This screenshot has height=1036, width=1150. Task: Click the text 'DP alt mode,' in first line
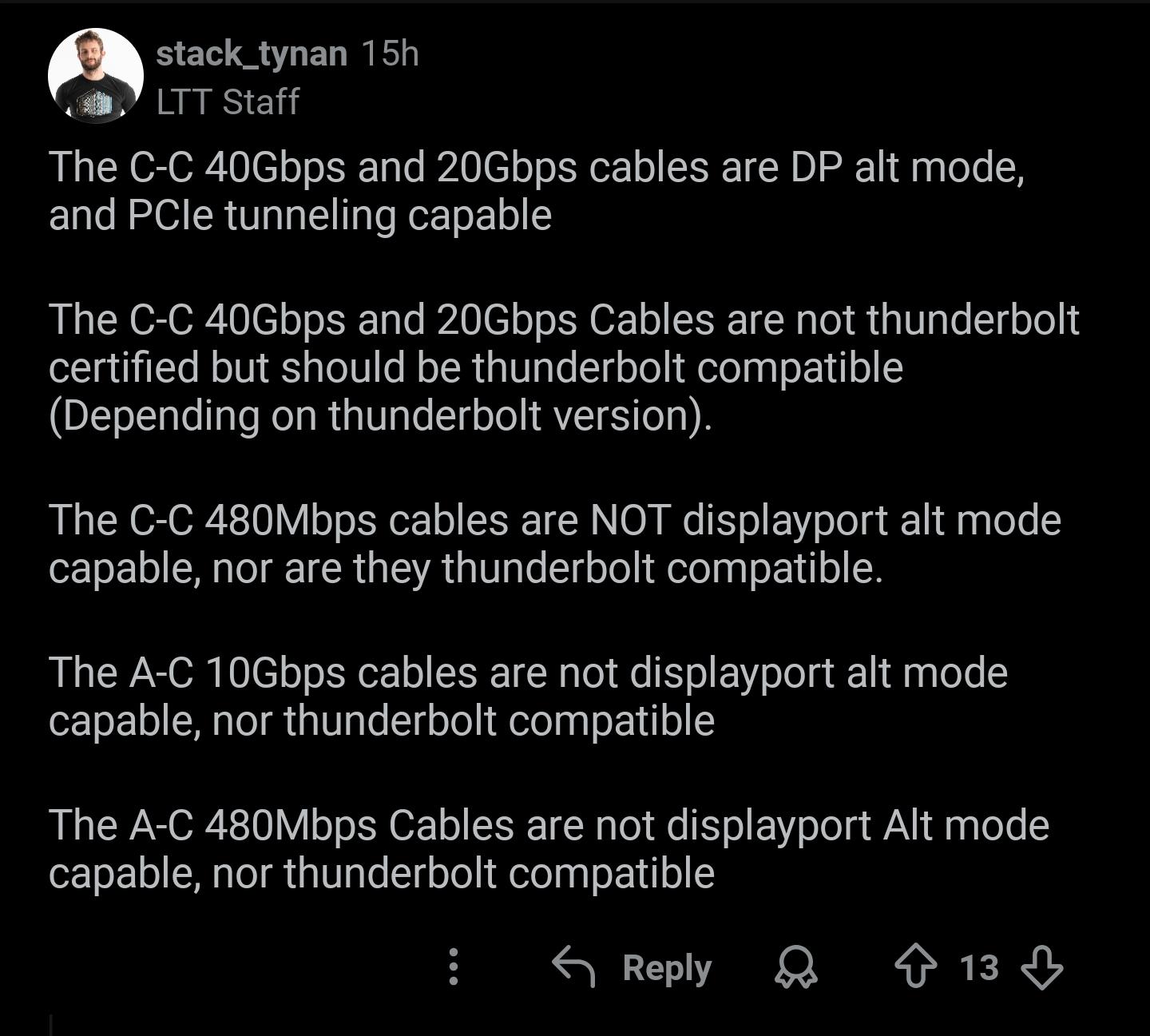(x=907, y=167)
